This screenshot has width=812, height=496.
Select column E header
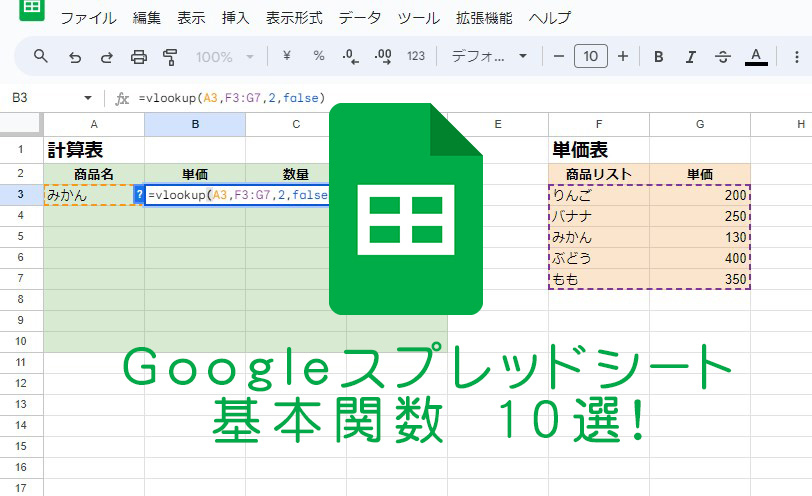pos(498,124)
